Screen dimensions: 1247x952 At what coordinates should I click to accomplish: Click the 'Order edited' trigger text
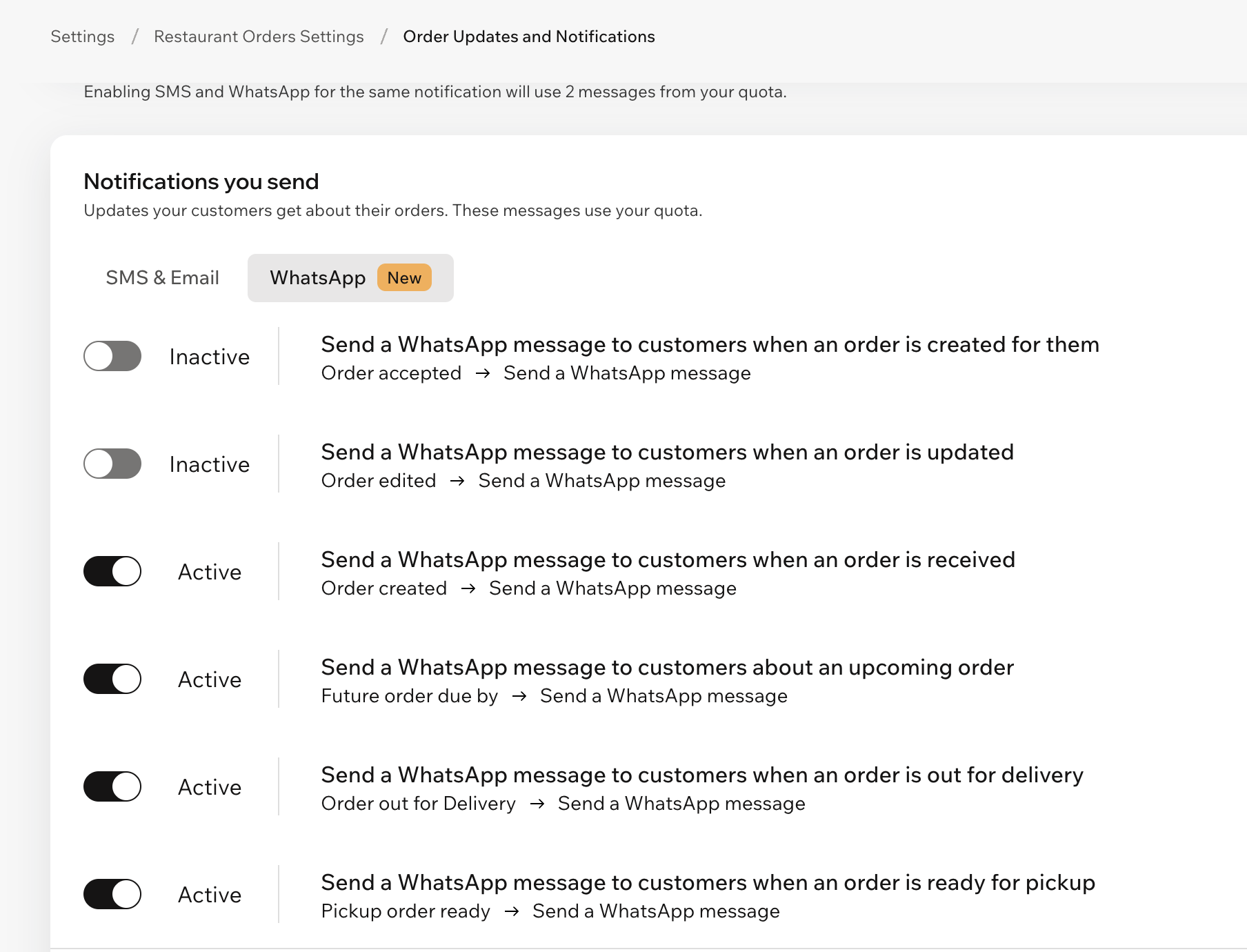point(379,481)
